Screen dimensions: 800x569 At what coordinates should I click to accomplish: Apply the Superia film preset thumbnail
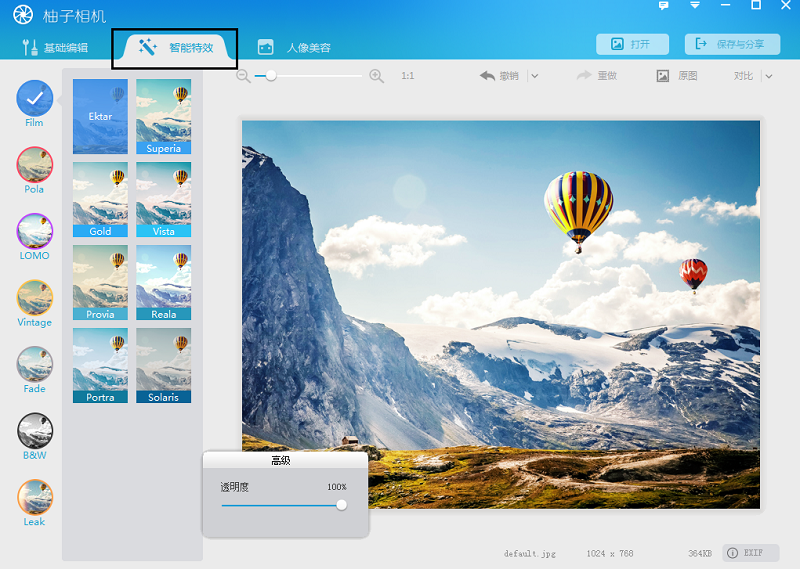click(x=163, y=117)
